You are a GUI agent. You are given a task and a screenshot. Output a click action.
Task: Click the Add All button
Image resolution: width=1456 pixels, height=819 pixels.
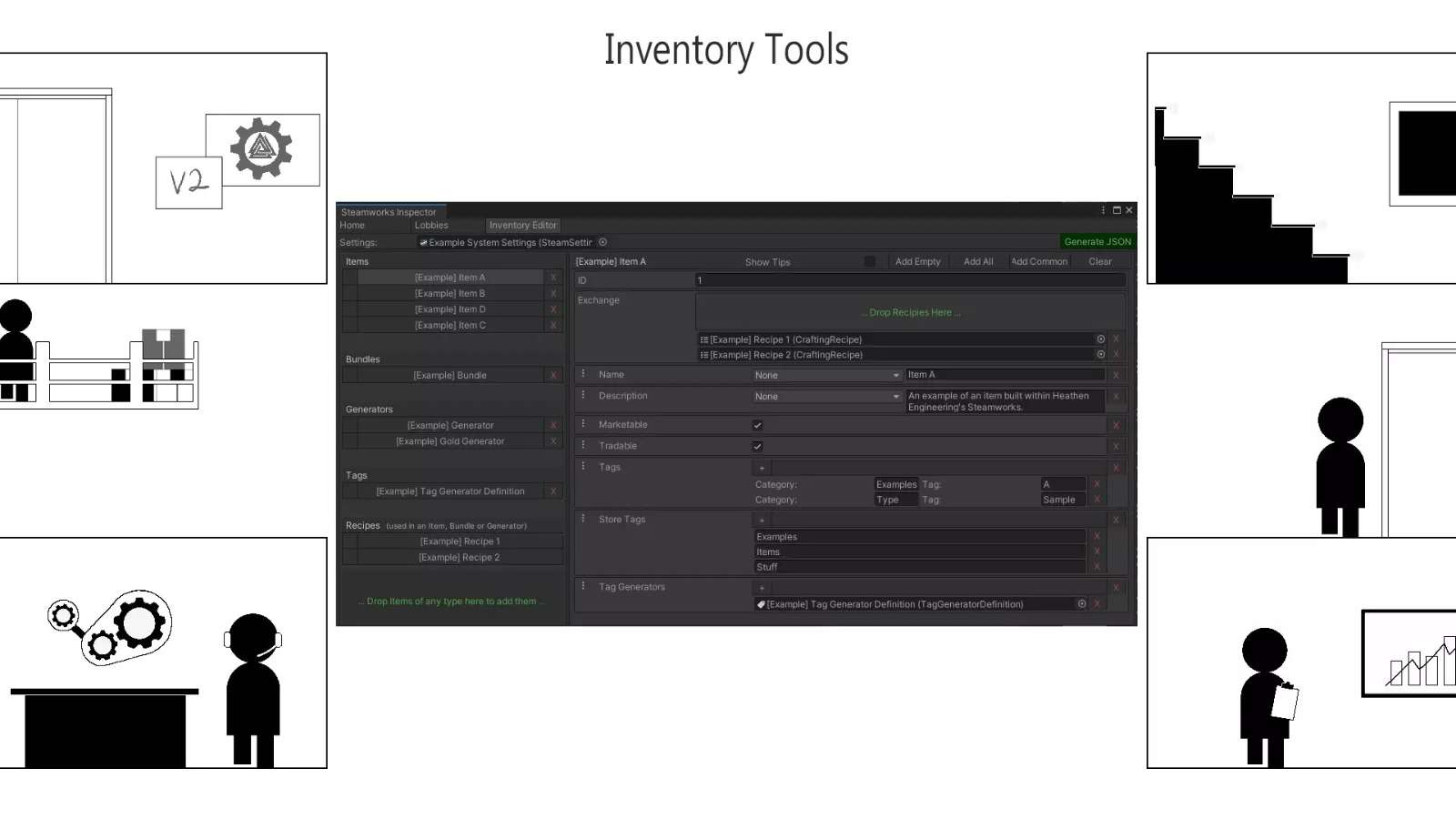[x=978, y=262]
